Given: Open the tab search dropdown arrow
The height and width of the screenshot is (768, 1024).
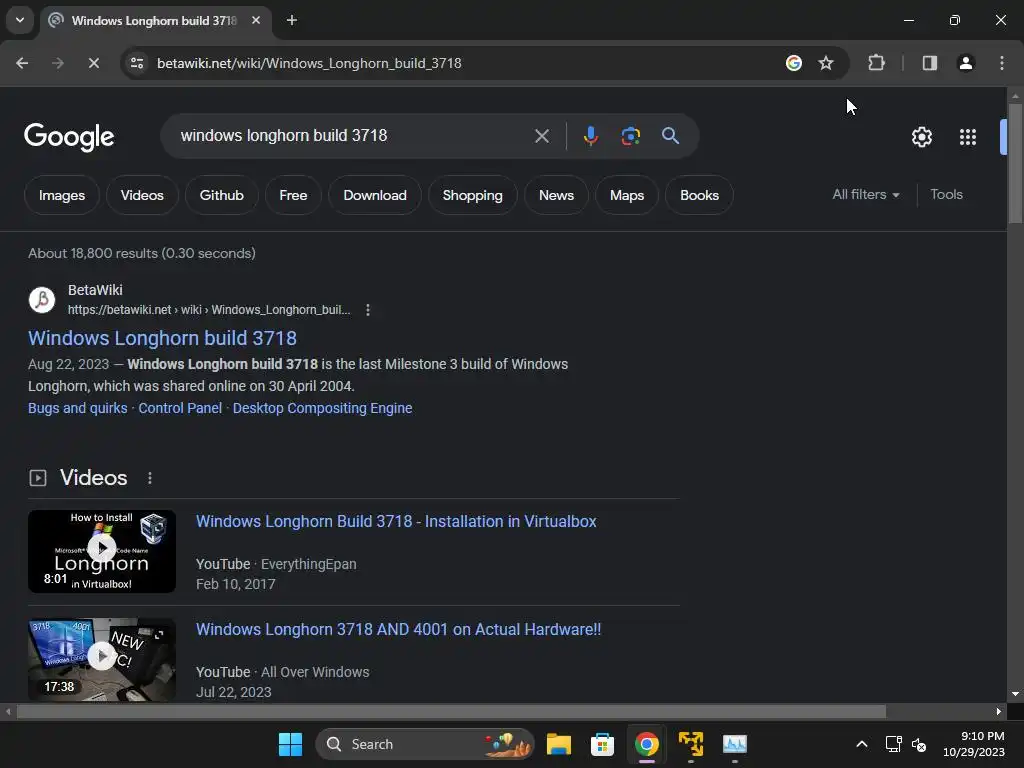Looking at the screenshot, I should (x=20, y=20).
